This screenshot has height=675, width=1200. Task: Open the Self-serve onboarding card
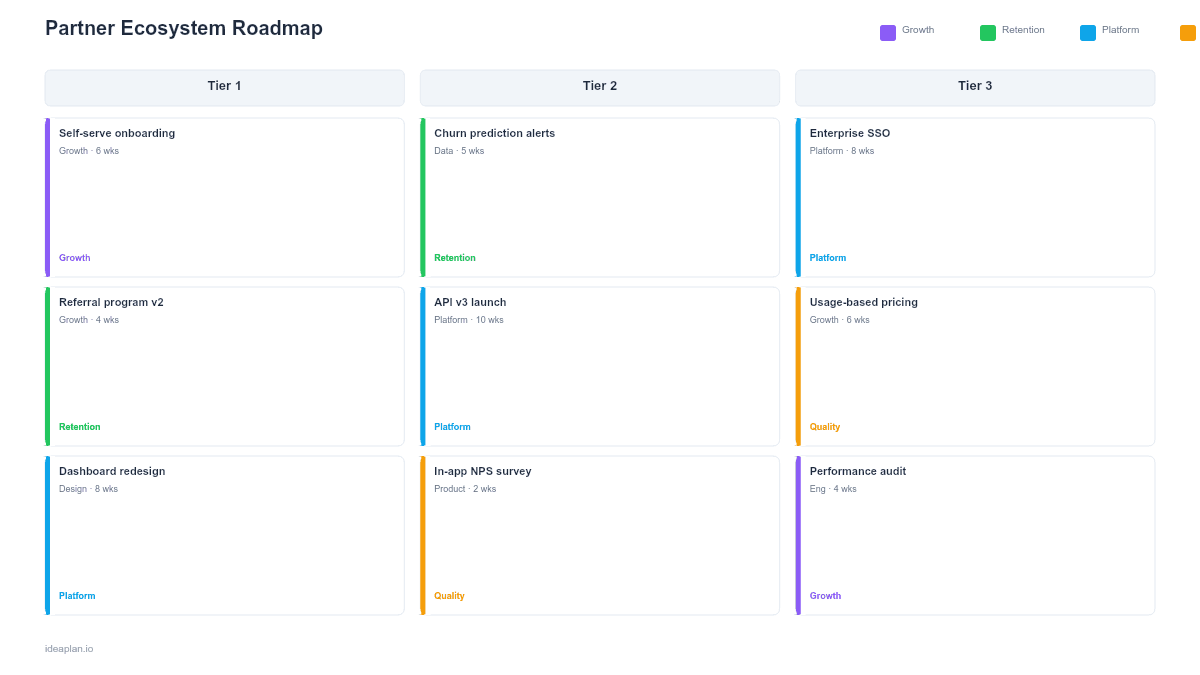pyautogui.click(x=224, y=196)
